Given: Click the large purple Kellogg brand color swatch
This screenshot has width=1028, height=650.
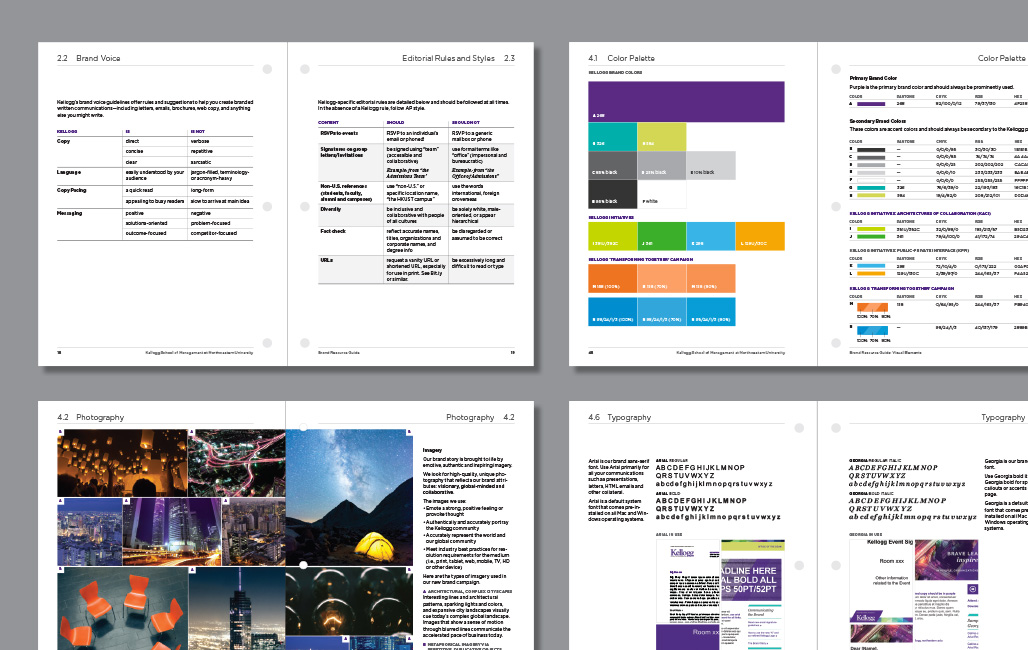Looking at the screenshot, I should (x=686, y=102).
